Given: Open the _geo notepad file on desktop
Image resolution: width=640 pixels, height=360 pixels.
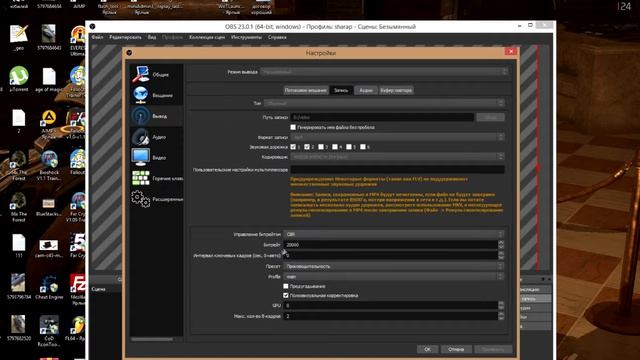Looking at the screenshot, I should click(x=19, y=38).
